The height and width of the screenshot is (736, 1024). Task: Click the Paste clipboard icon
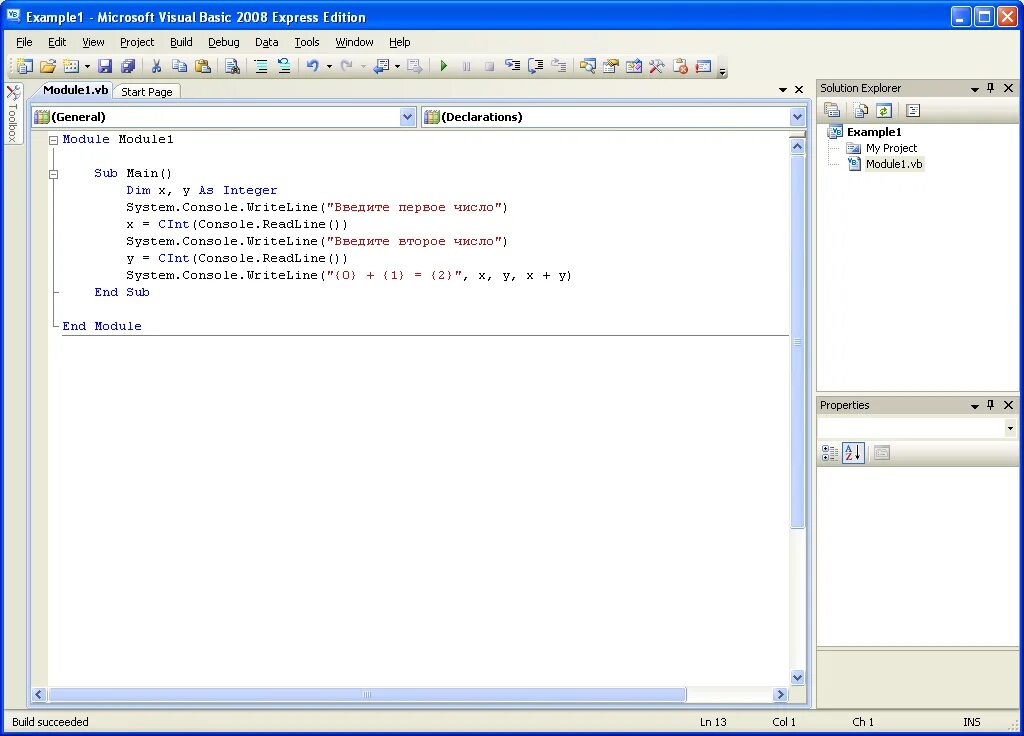click(x=202, y=66)
